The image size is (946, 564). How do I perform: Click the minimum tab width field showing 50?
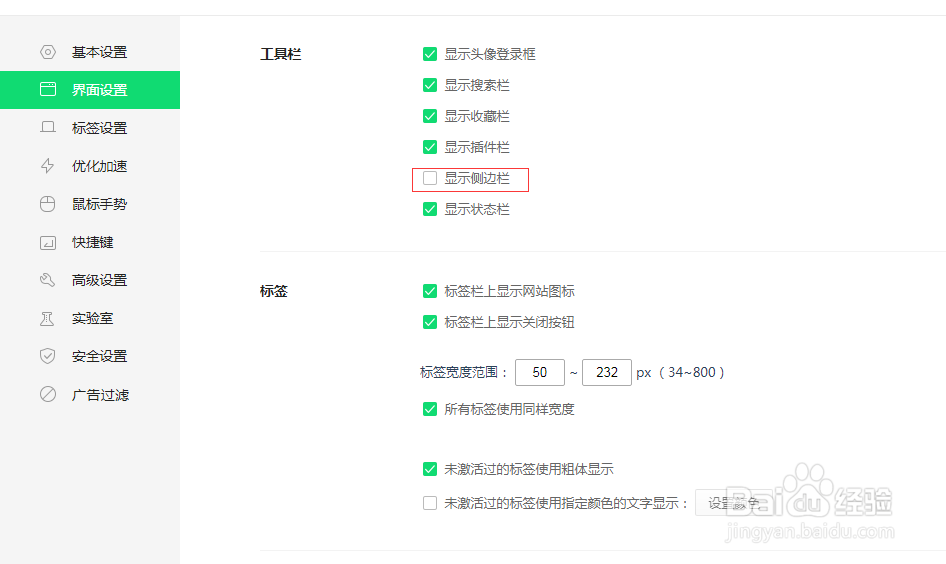click(x=540, y=372)
